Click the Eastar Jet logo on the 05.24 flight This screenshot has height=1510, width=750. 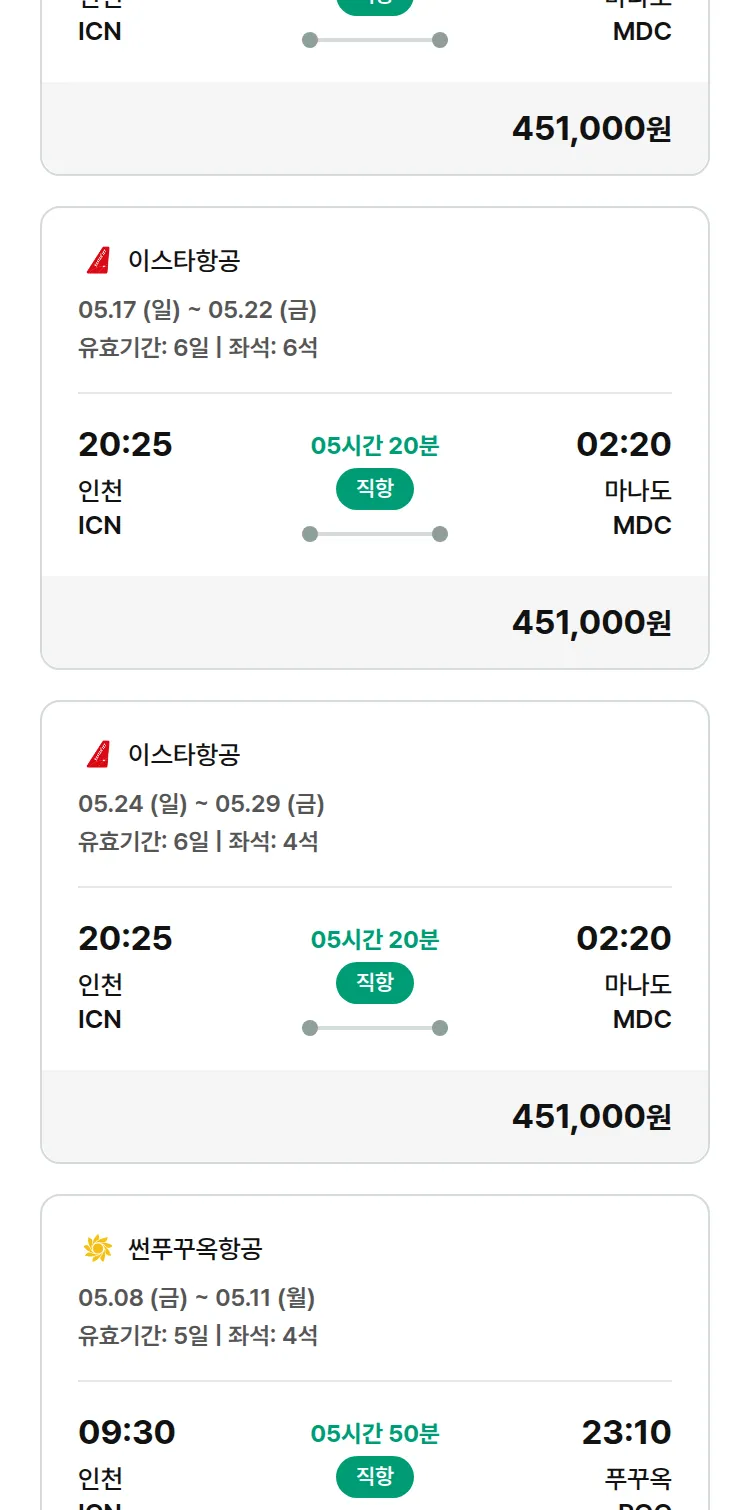point(98,754)
